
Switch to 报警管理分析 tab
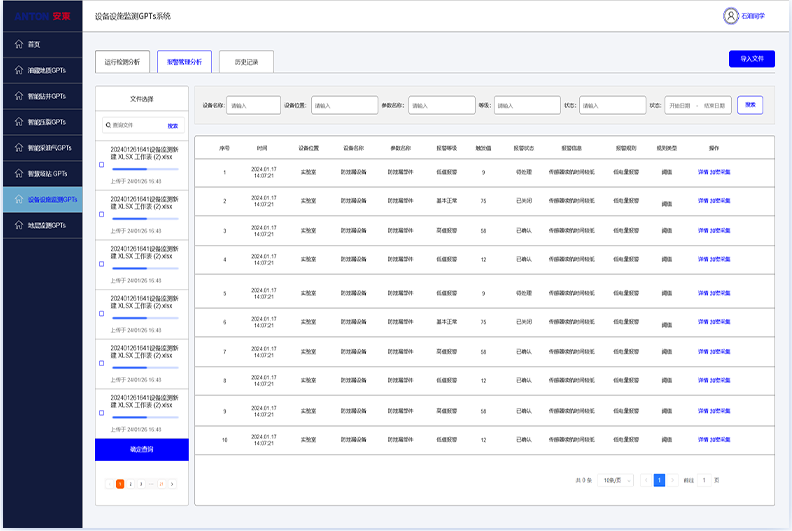click(184, 62)
